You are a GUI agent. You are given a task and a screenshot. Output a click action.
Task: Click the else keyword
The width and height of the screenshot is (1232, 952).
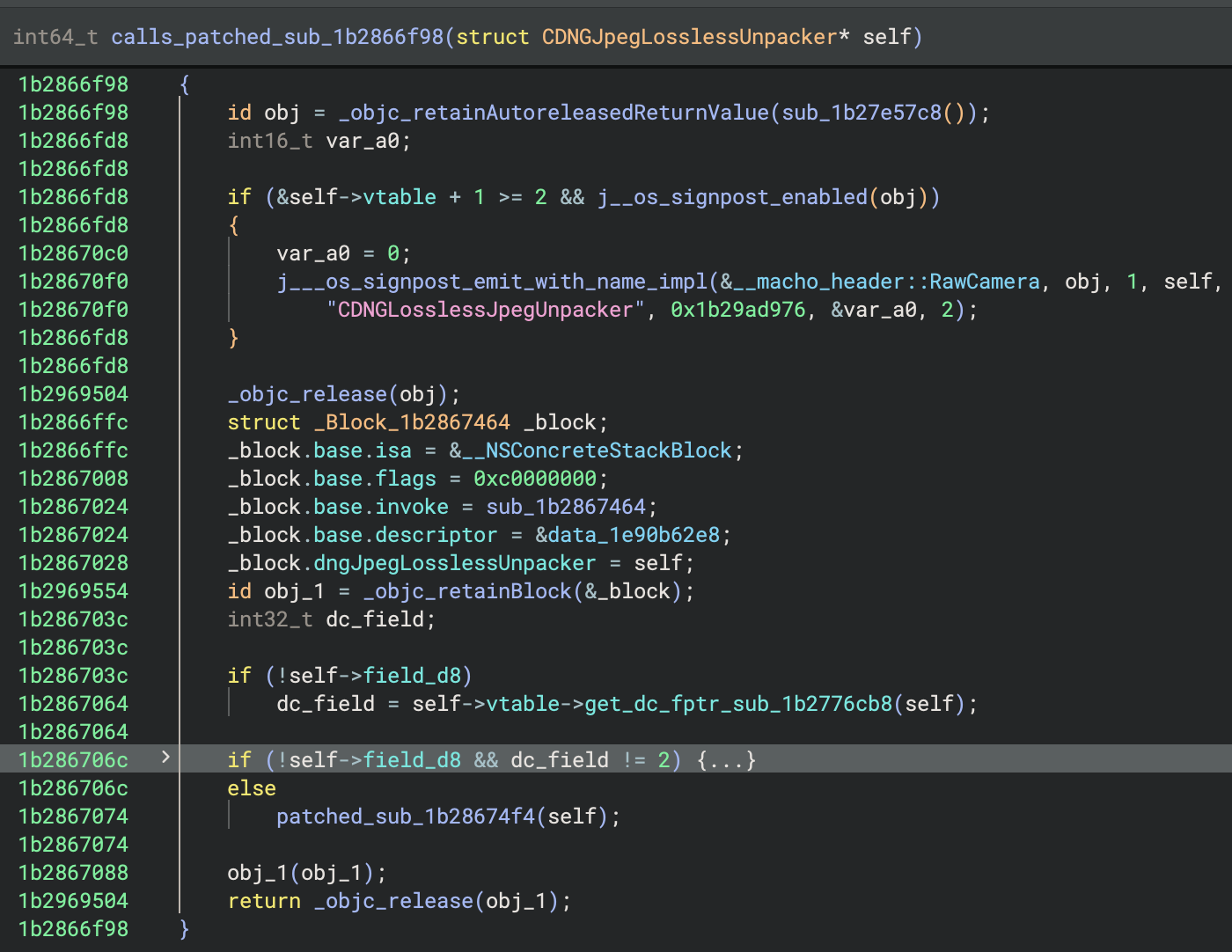coord(252,788)
